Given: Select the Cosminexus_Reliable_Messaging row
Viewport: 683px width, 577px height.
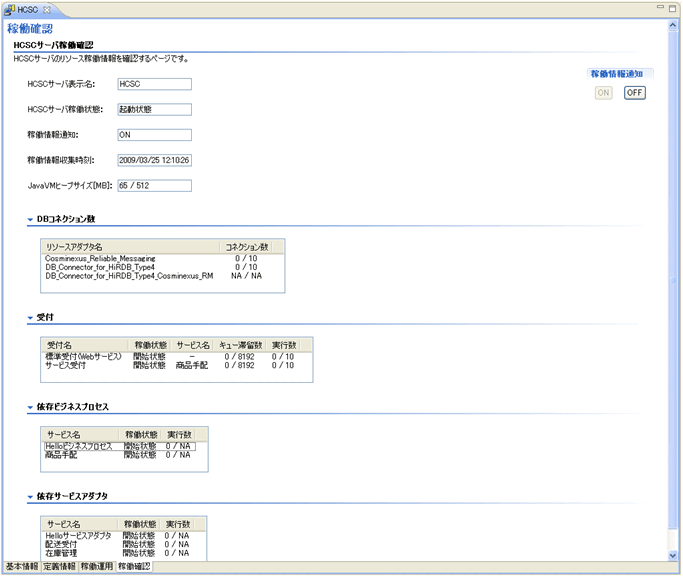Looking at the screenshot, I should (x=100, y=258).
